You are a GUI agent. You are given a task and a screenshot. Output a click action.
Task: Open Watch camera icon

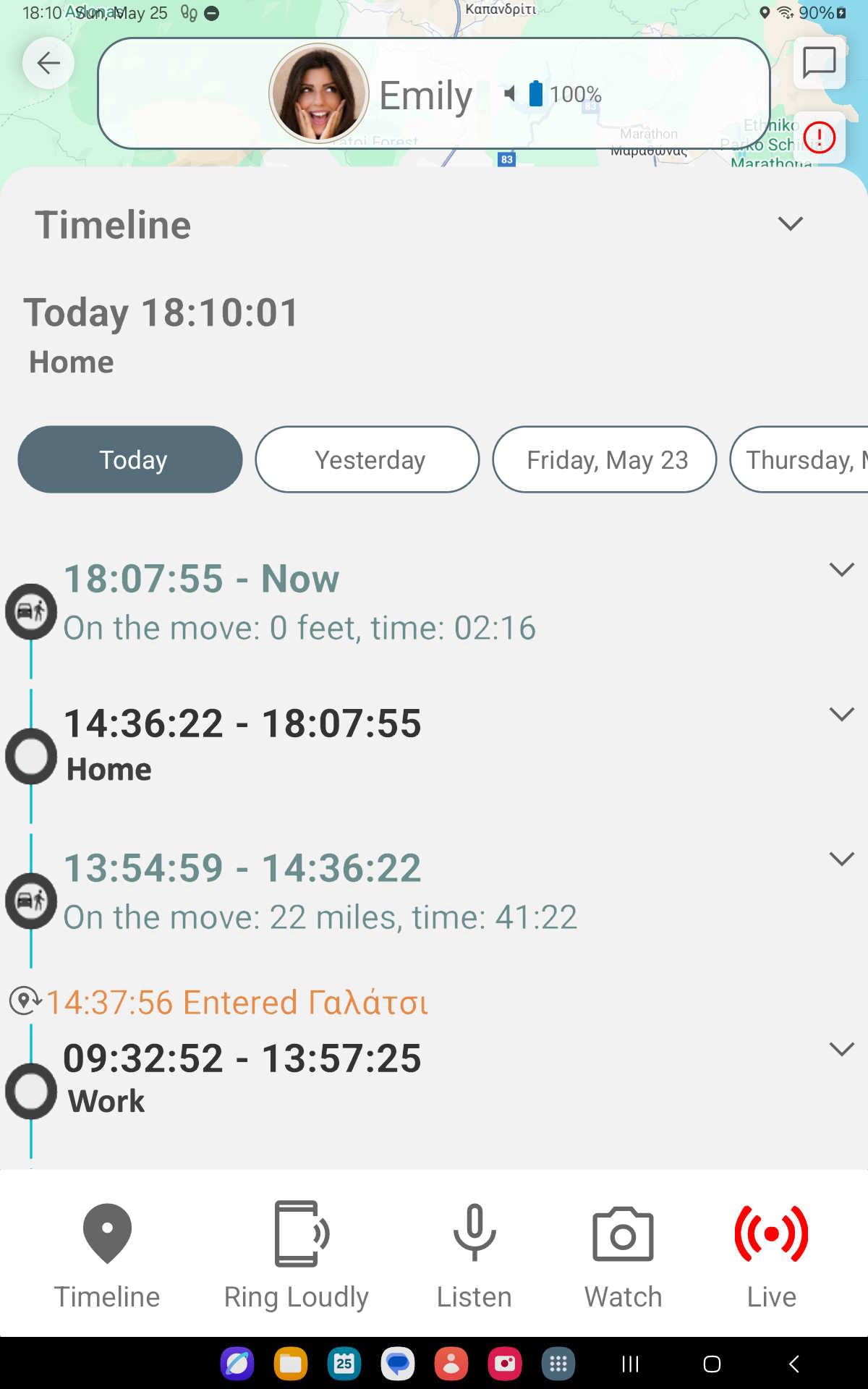[x=623, y=1233]
